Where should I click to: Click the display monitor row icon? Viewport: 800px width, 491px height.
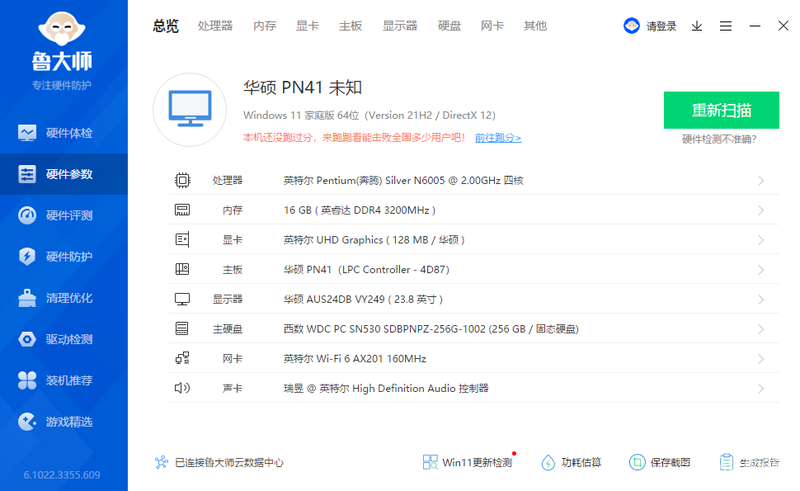[x=182, y=299]
